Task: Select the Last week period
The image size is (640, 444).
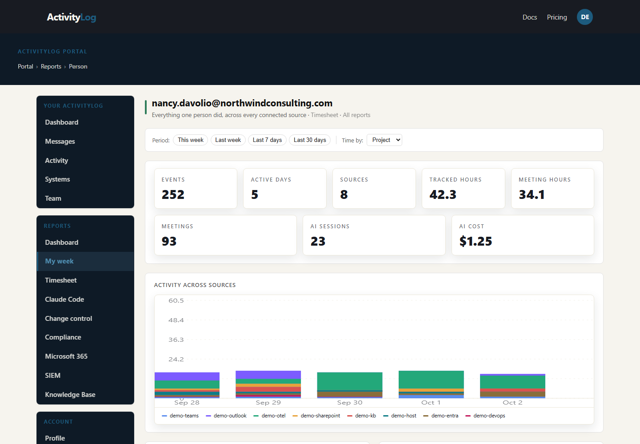Action: coord(228,140)
